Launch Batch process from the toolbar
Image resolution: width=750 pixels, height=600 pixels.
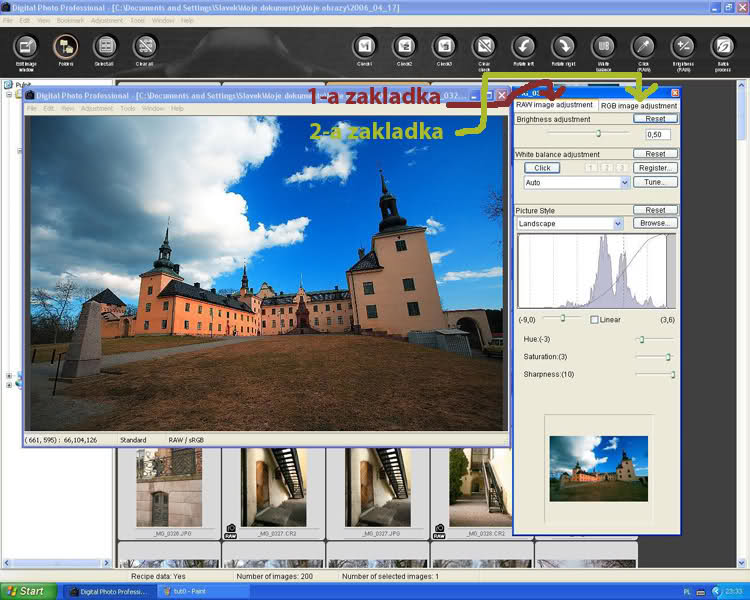point(723,47)
